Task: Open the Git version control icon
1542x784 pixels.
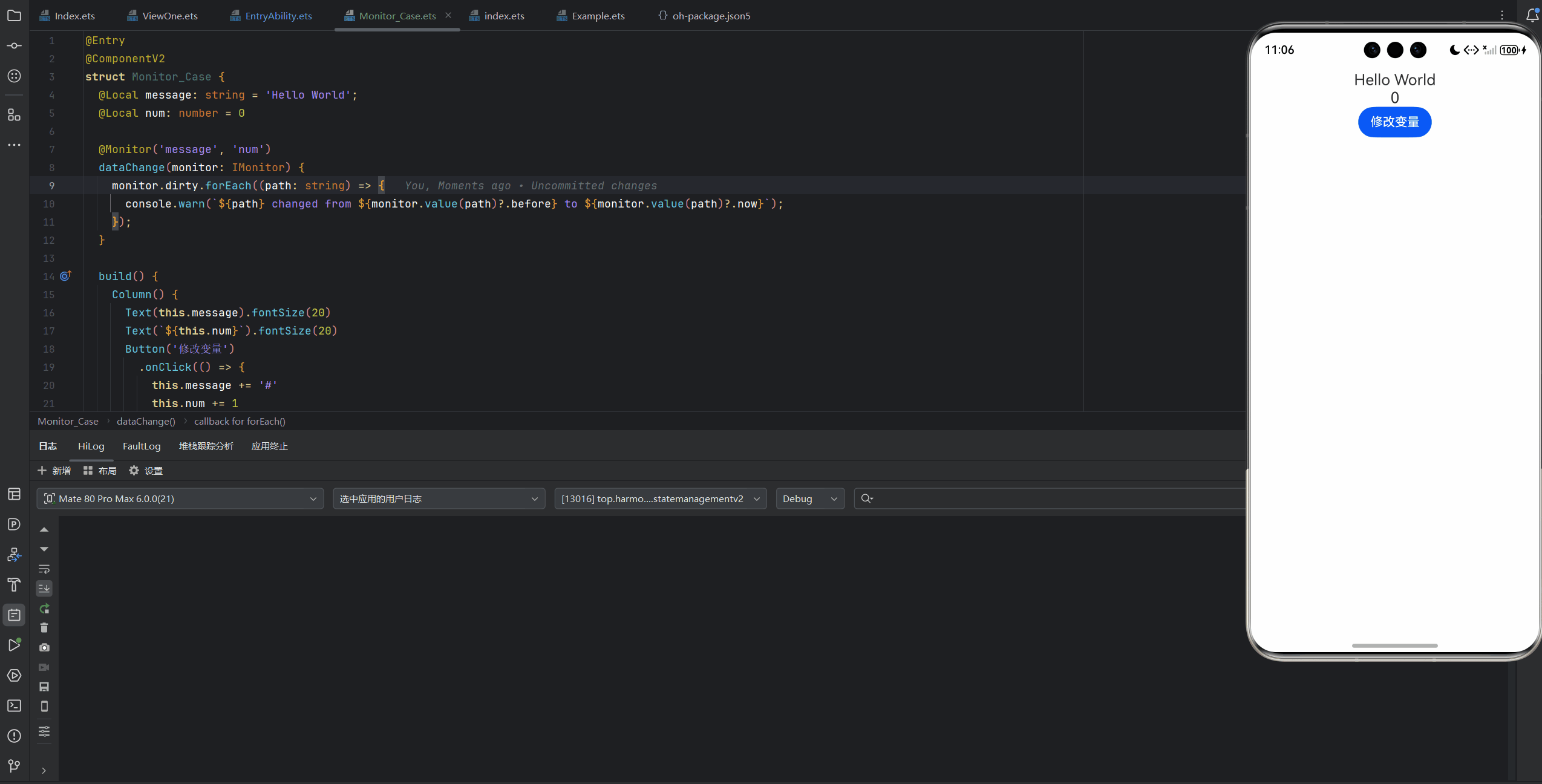Action: 14,766
